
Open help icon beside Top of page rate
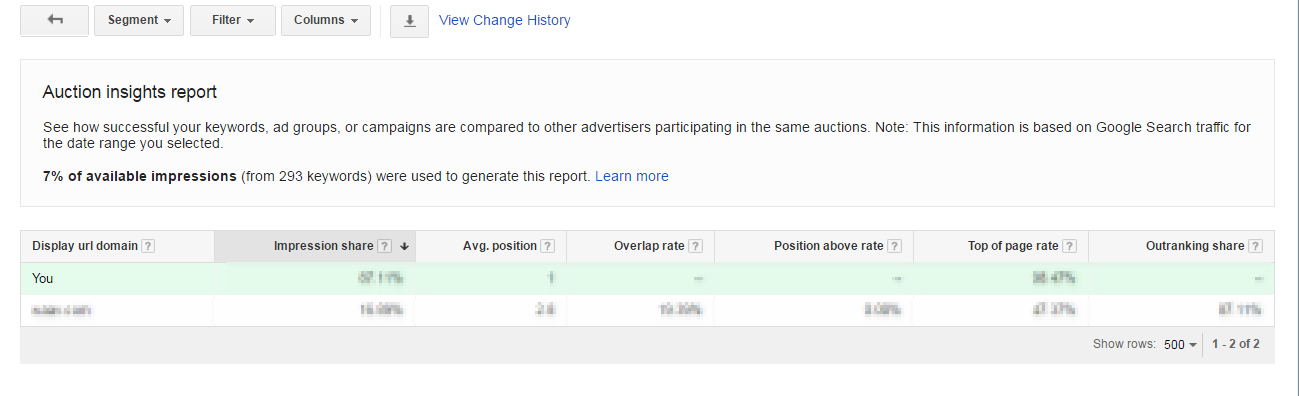pyautogui.click(x=1069, y=246)
